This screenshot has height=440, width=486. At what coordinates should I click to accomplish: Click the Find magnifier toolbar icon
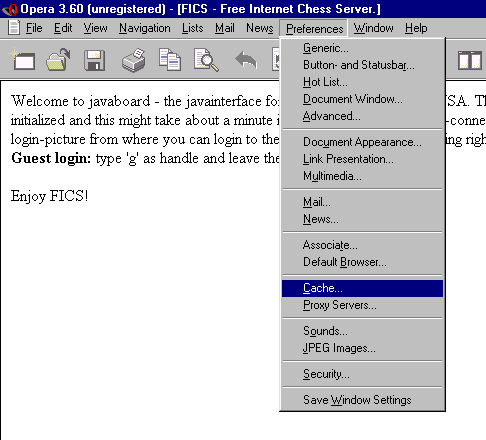click(206, 60)
